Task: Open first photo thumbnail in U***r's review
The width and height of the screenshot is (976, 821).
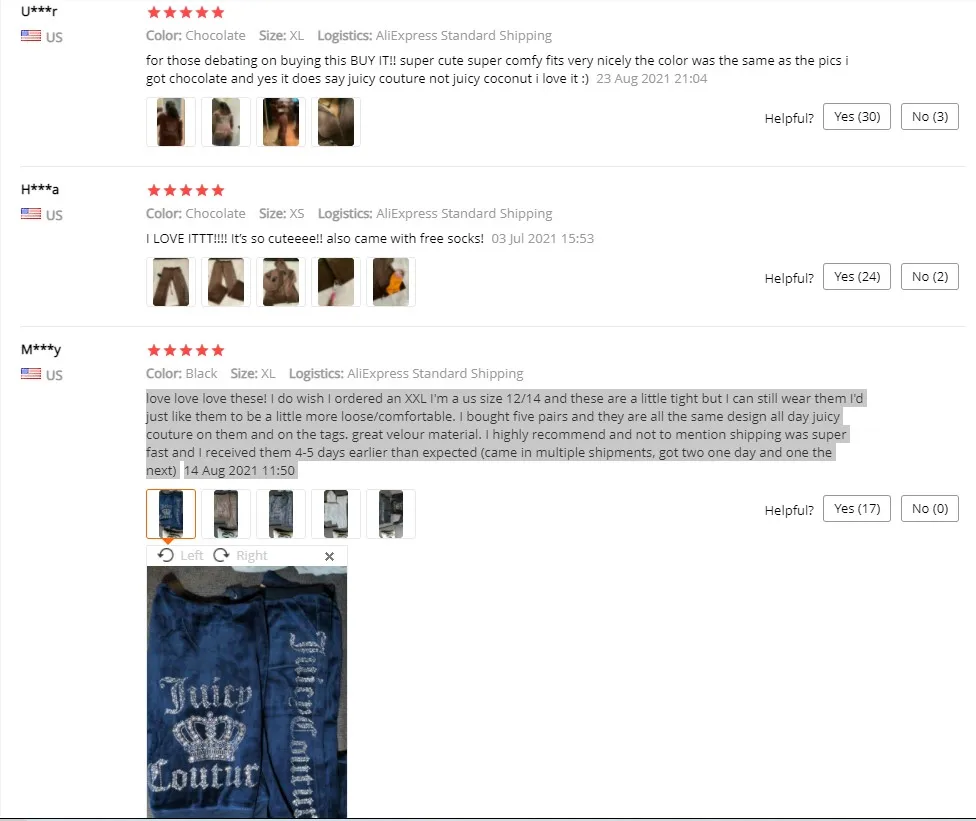Action: (171, 122)
